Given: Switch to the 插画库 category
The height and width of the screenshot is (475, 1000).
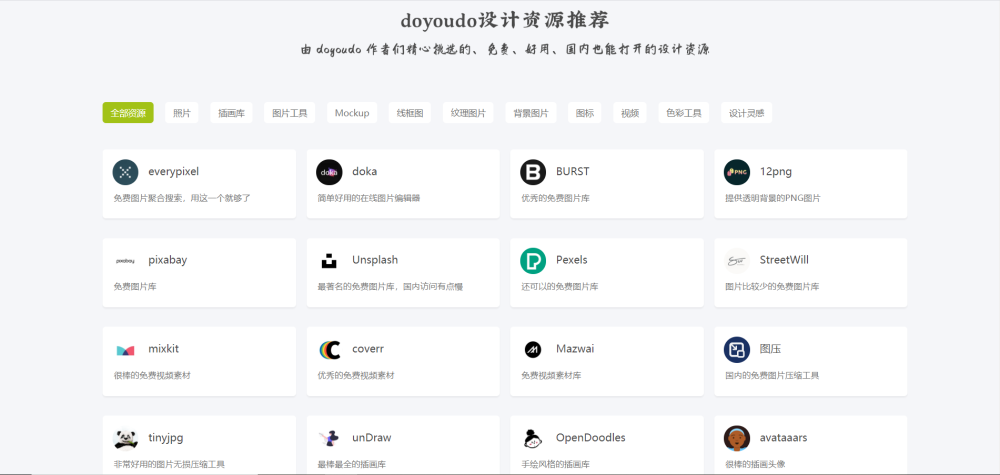Looking at the screenshot, I should tap(232, 113).
